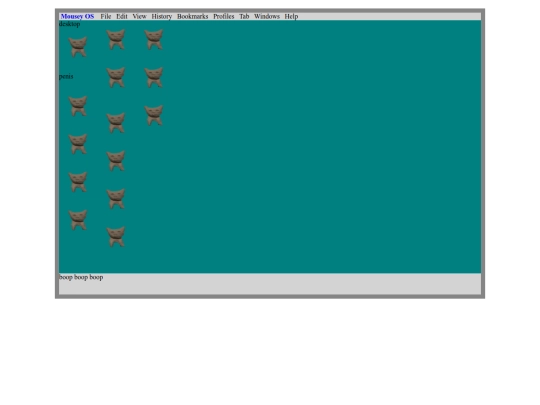
Task: Open the Tab menu
Action: tap(244, 17)
